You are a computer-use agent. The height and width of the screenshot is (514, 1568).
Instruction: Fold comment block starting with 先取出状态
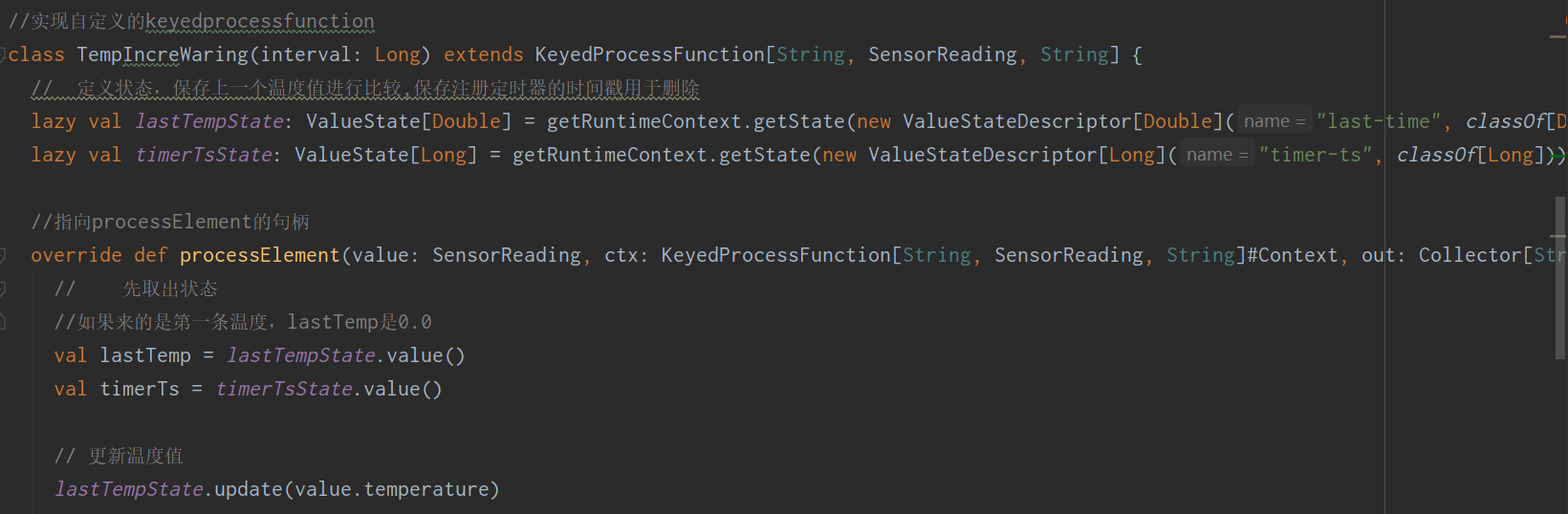3,289
